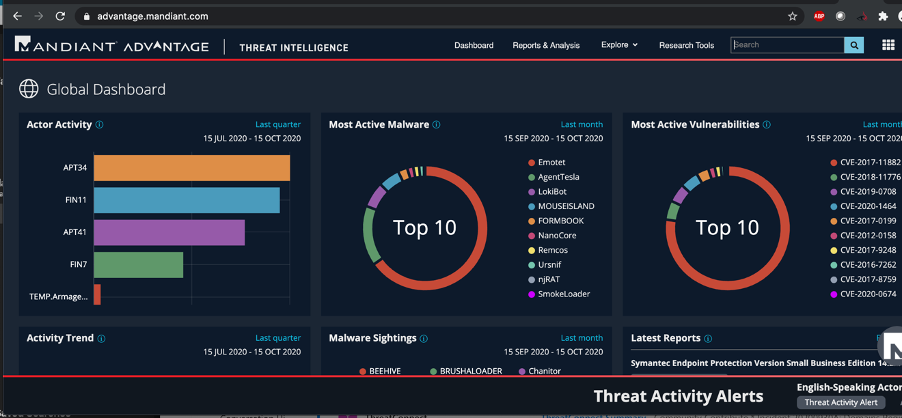Expand the Explore dropdown menu

[x=619, y=45]
